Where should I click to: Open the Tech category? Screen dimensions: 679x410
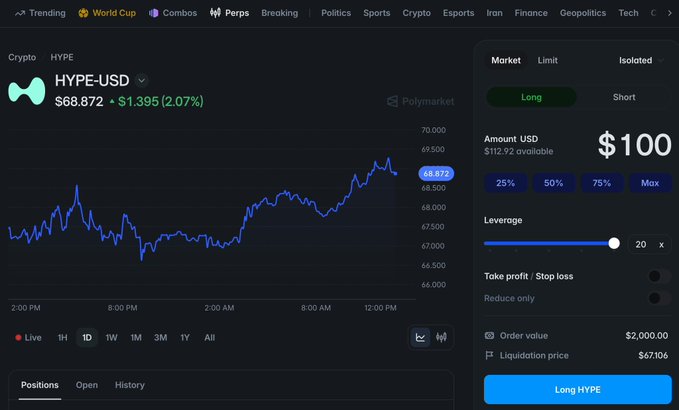(x=628, y=13)
